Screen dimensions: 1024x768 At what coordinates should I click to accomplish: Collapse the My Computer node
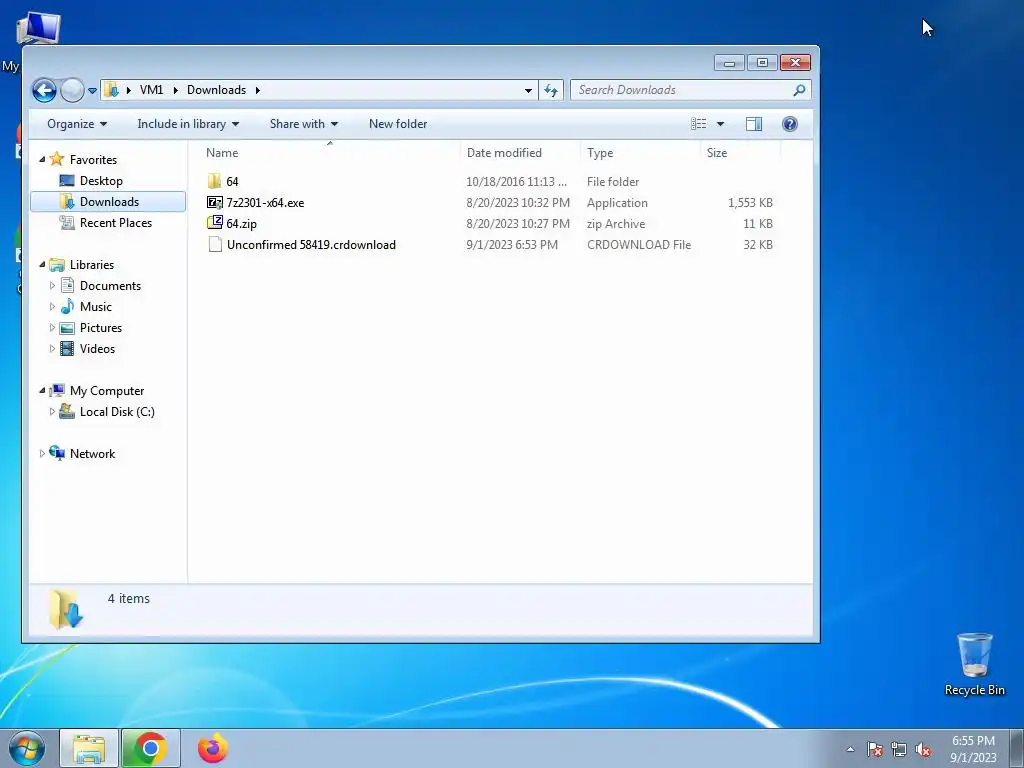(42, 391)
